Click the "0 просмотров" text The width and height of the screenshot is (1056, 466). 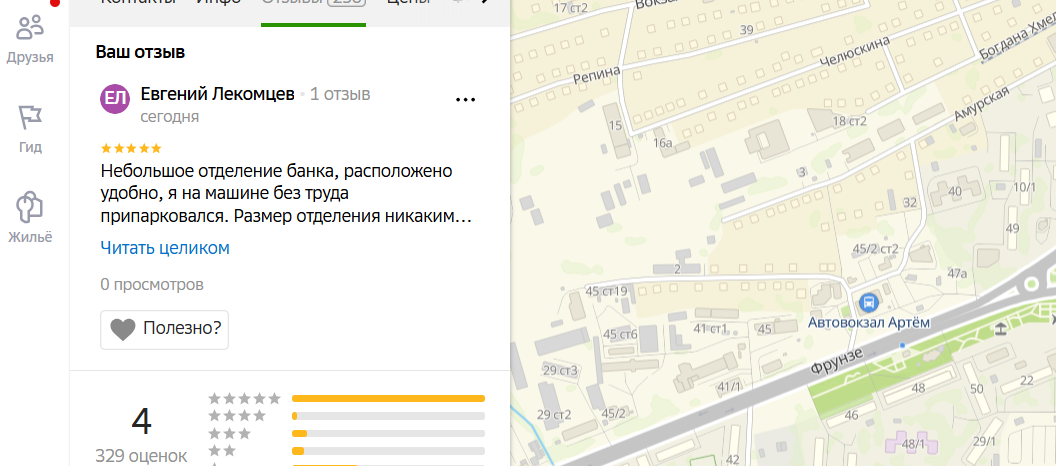(x=152, y=285)
